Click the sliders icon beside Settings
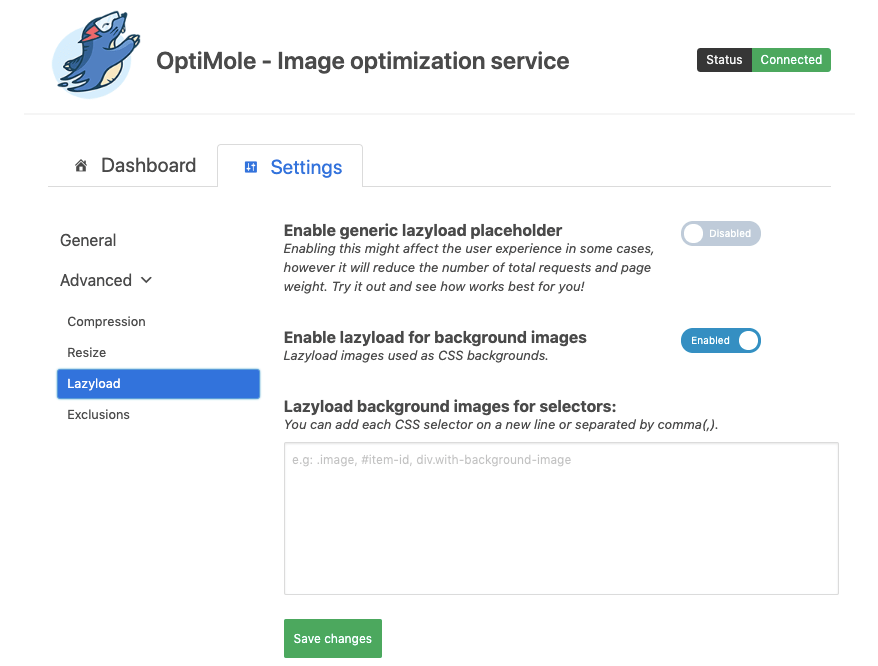 tap(251, 167)
